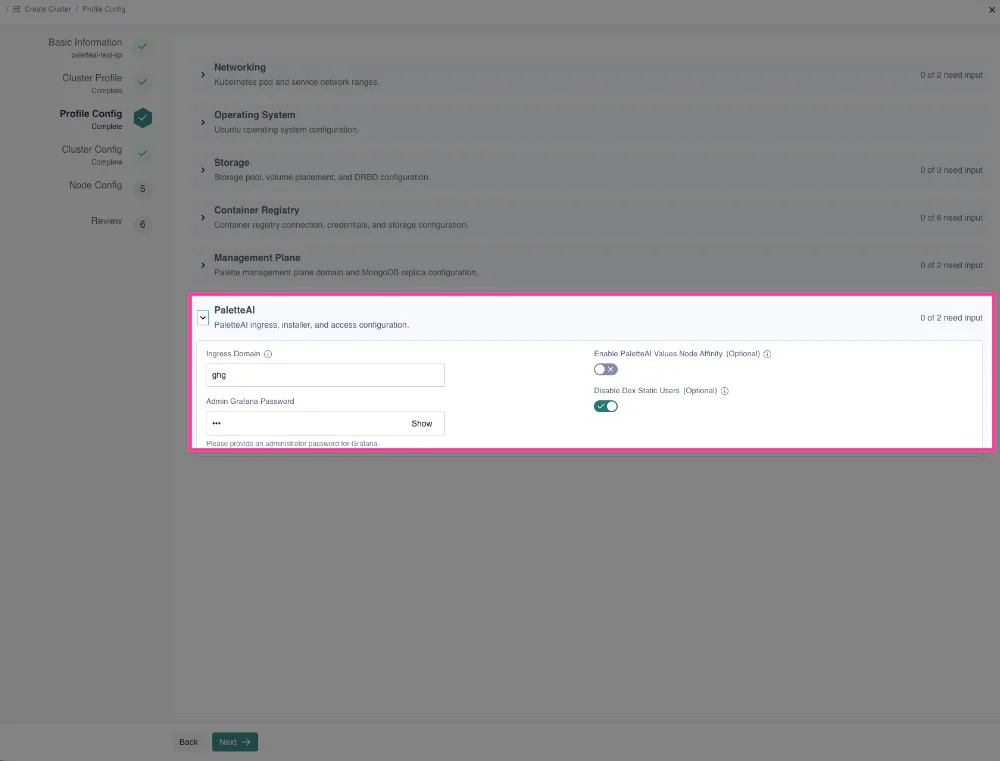Click 'Kubernetes pod and service network ranges' text
Screen dimensions: 1000x761
click(297, 82)
